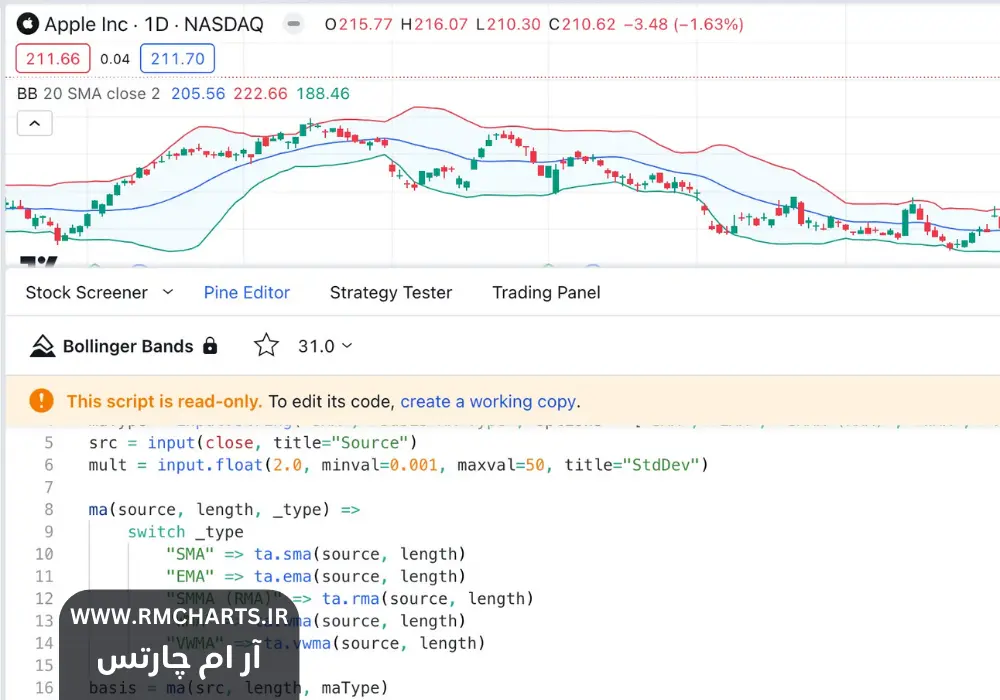Click the Bollinger Bands script logo icon

(x=42, y=346)
